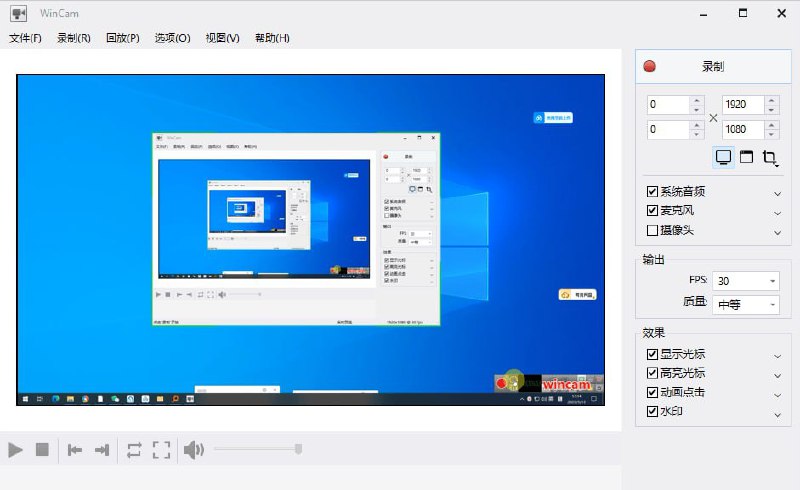The image size is (800, 490).
Task: Click the volume slider track
Action: [x=255, y=450]
